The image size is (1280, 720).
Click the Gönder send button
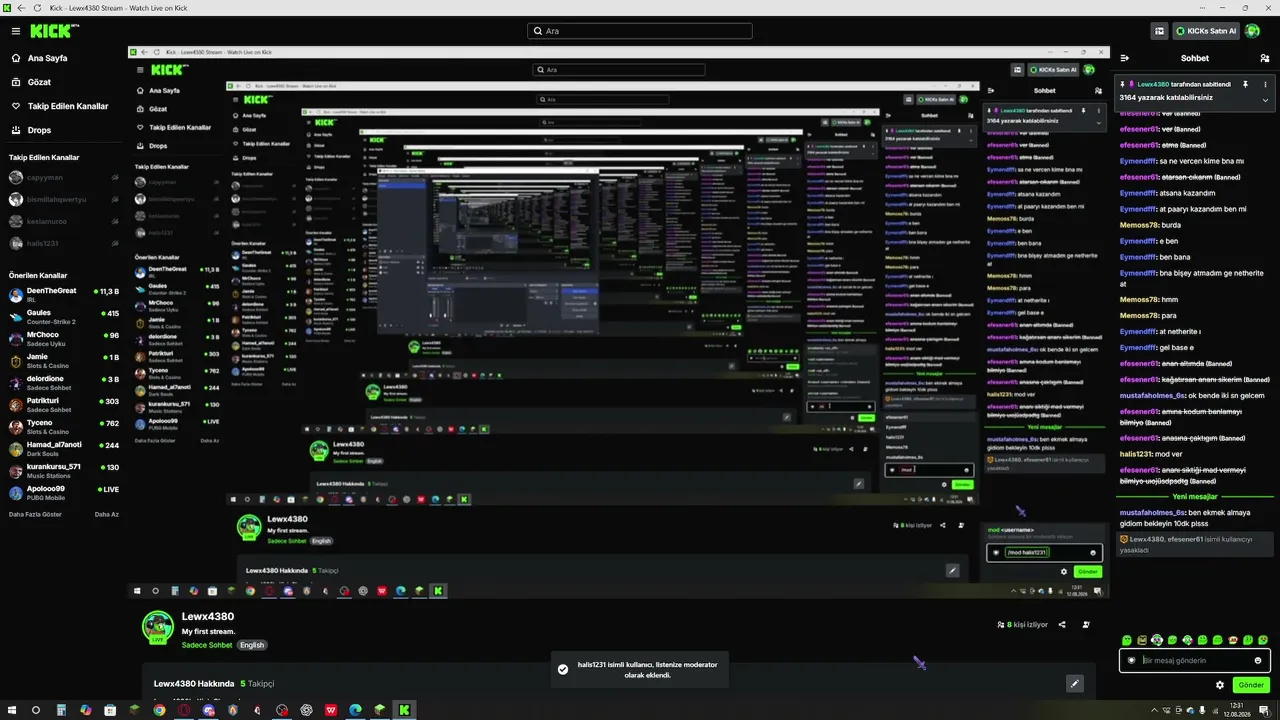[1251, 685]
